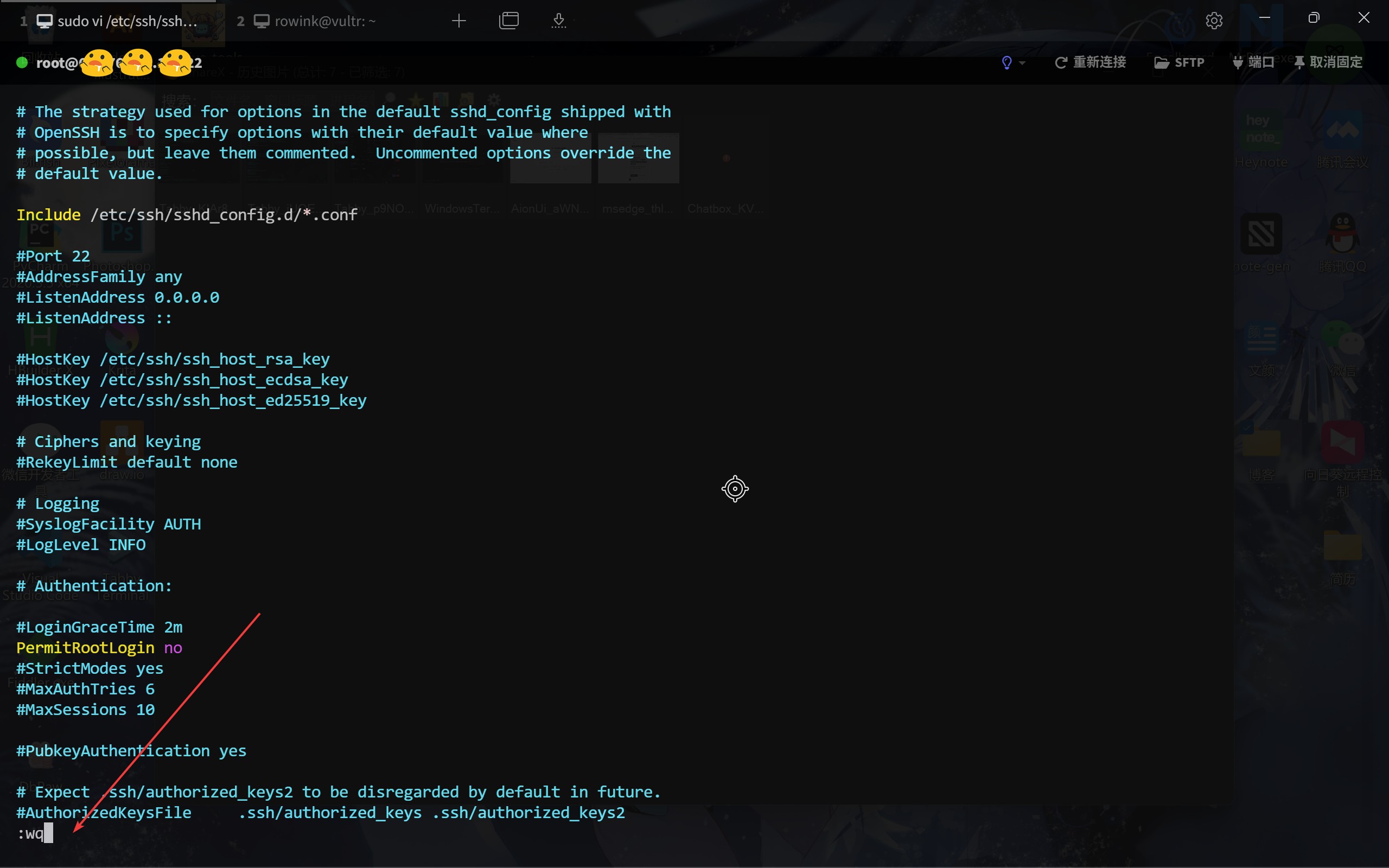
Task: Restore down the Tabby window
Action: click(1313, 18)
